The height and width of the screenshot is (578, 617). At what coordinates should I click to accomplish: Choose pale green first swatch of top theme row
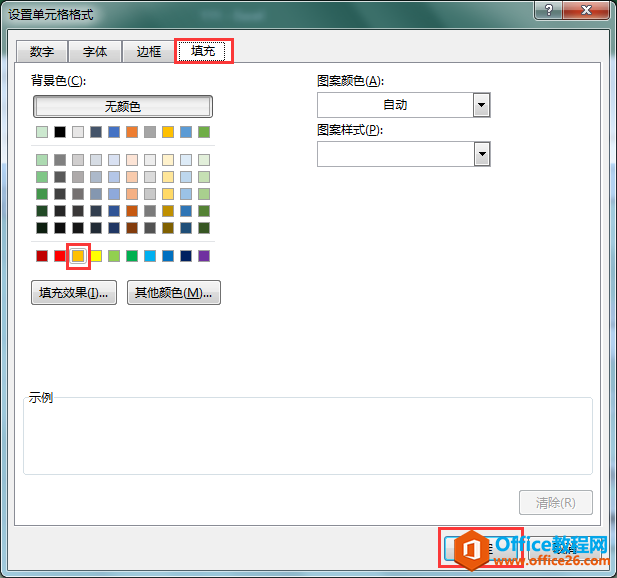click(x=42, y=132)
